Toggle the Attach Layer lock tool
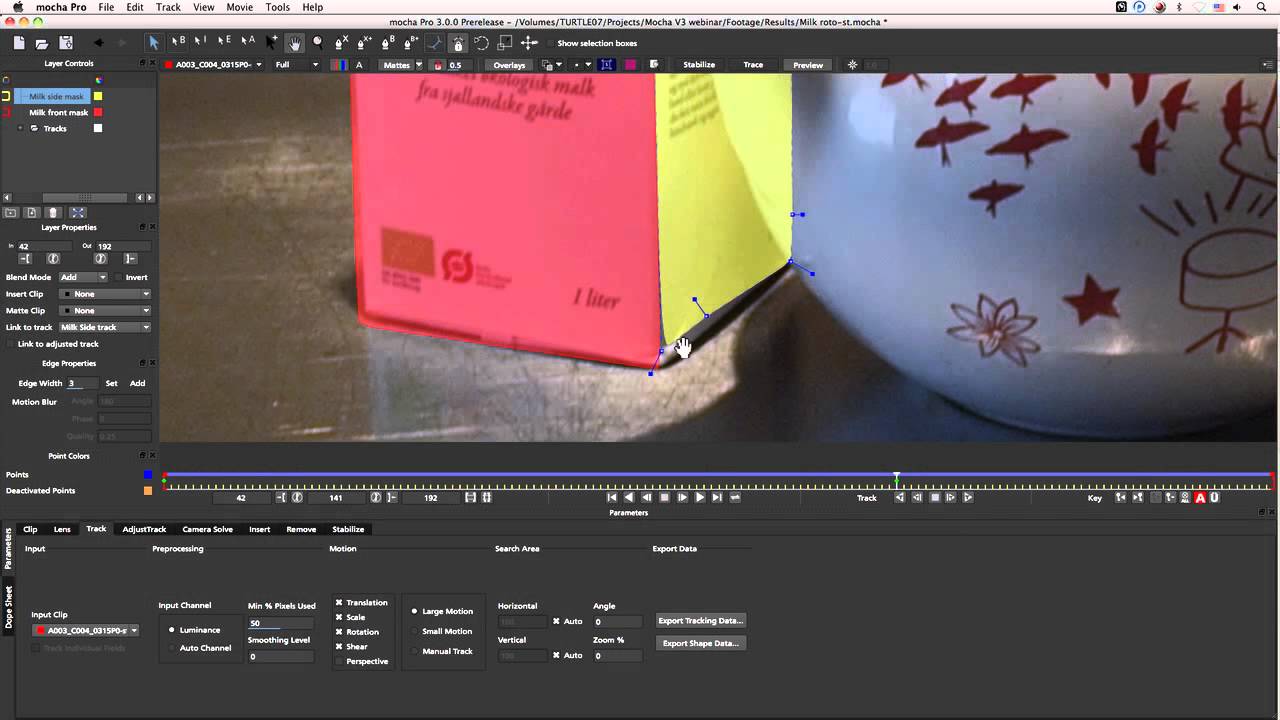 tap(458, 43)
